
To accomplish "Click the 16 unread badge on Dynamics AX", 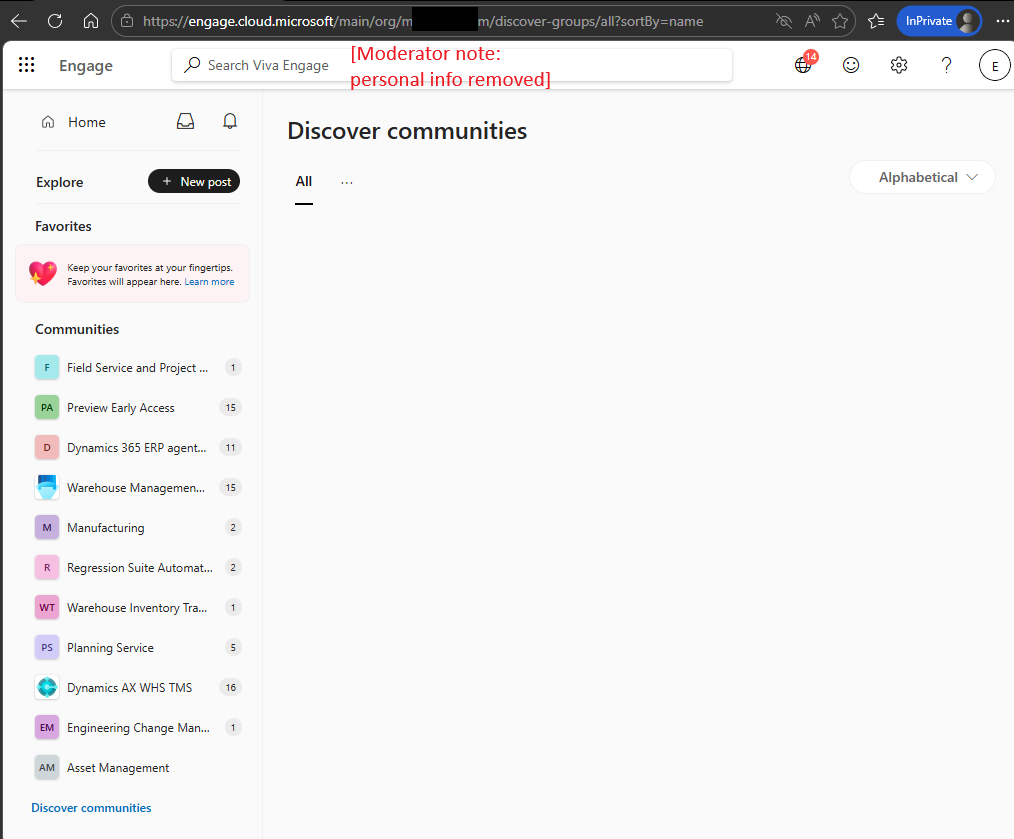I will coord(231,688).
